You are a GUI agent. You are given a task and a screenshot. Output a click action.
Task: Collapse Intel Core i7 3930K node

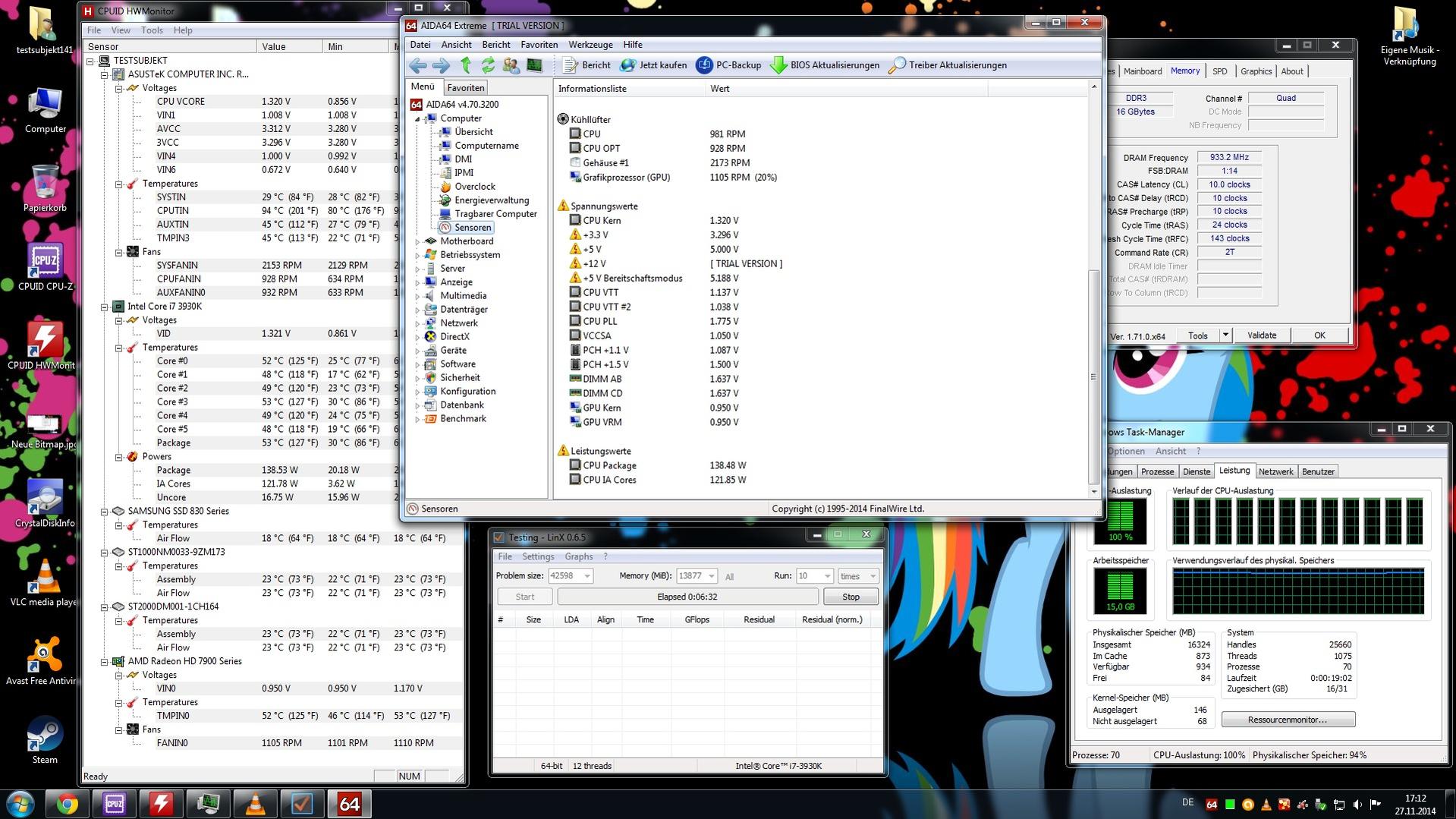tap(105, 307)
